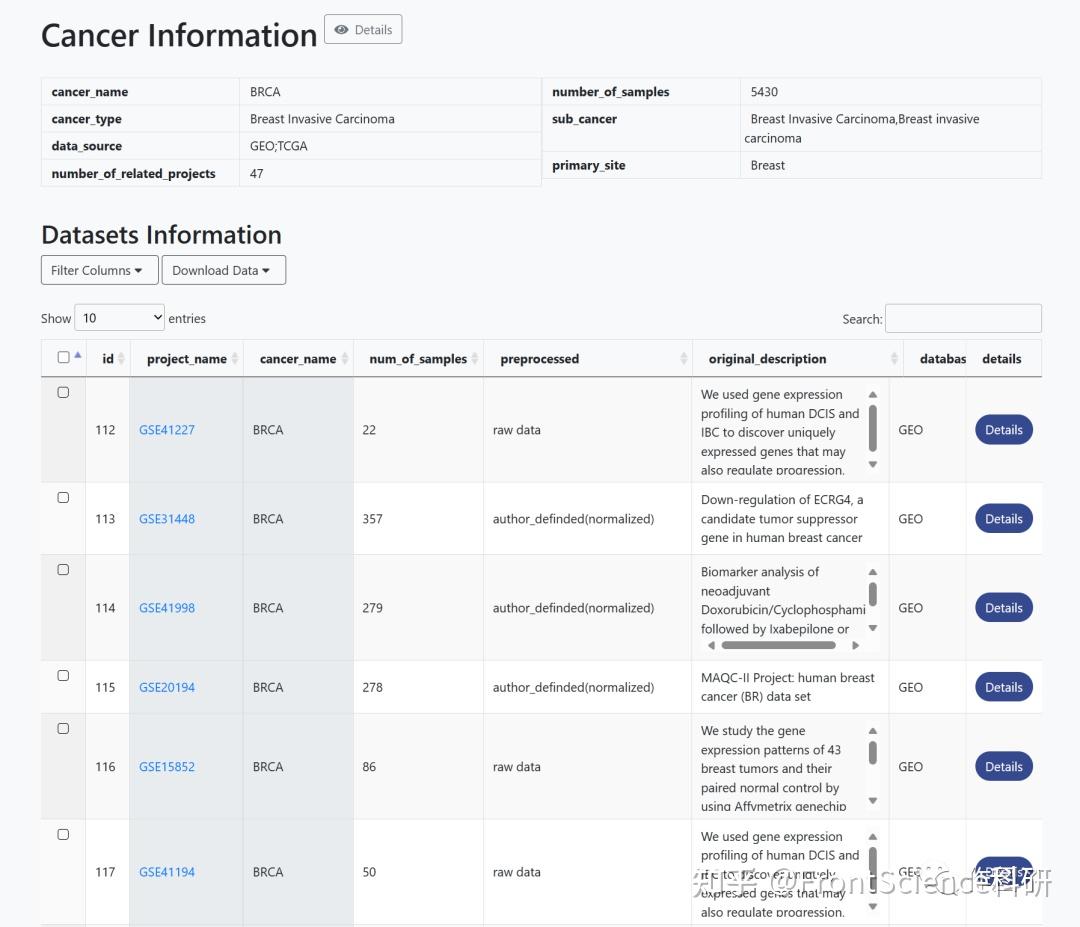Sort by original_description column arrows
This screenshot has width=1080, height=927.
click(894, 359)
